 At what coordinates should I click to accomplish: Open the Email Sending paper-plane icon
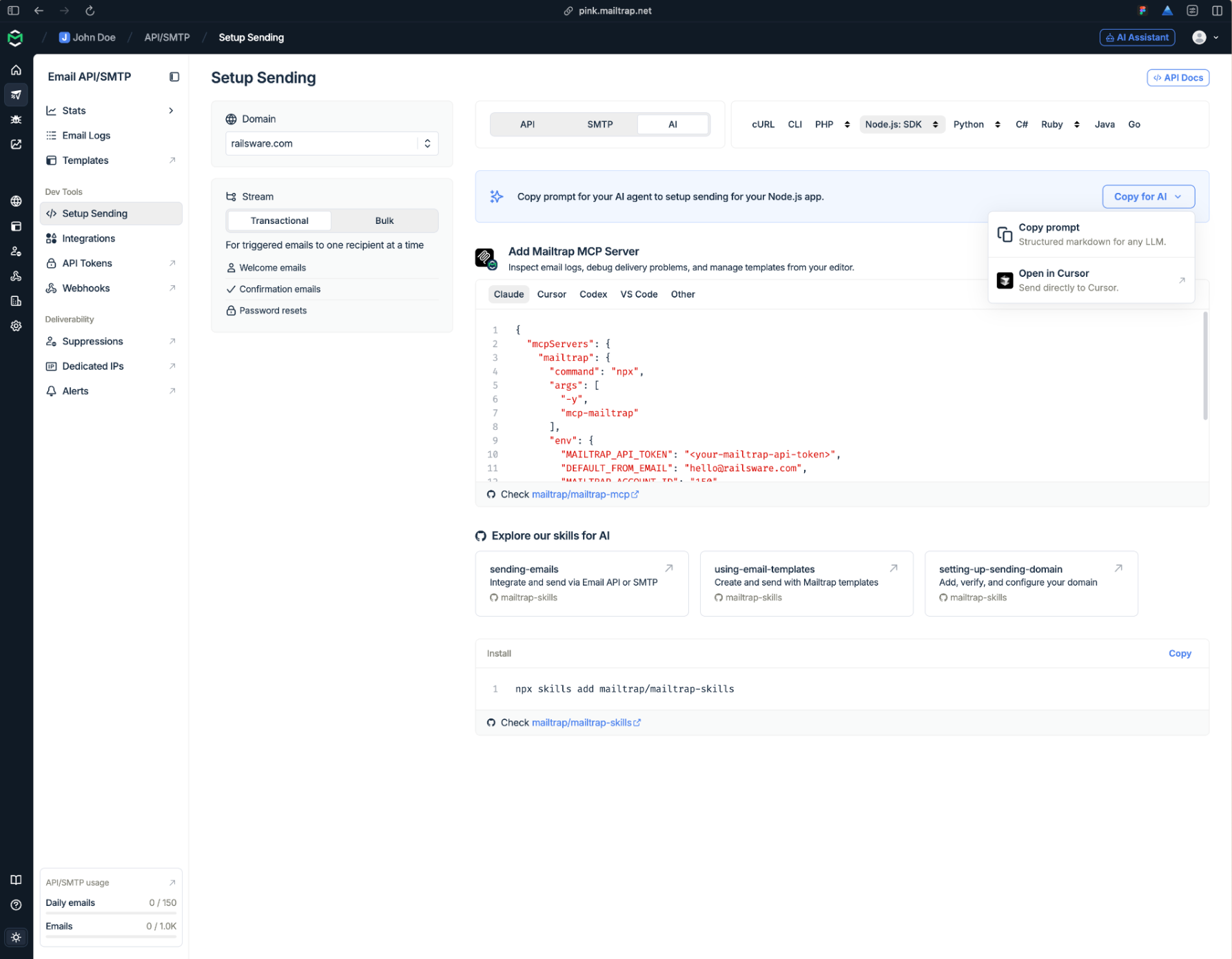[x=16, y=94]
